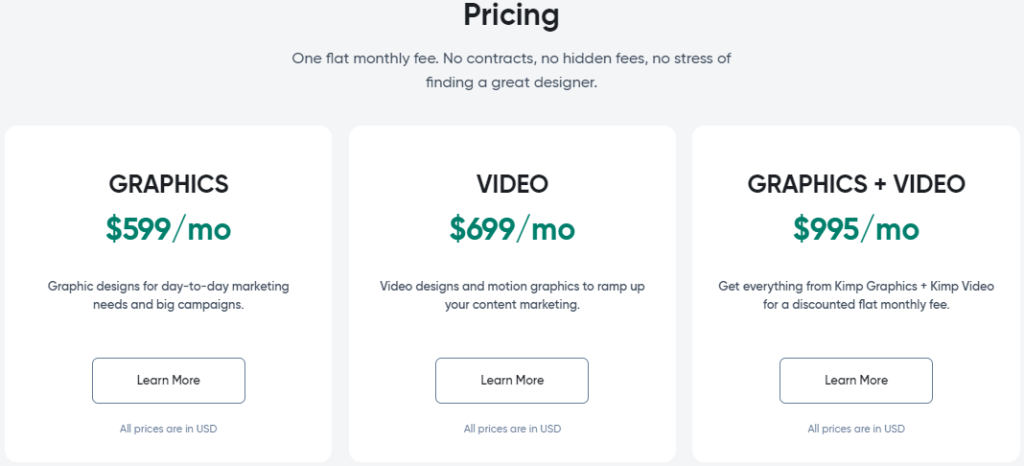Click the main Pricing heading
This screenshot has width=1024, height=466.
(511, 16)
